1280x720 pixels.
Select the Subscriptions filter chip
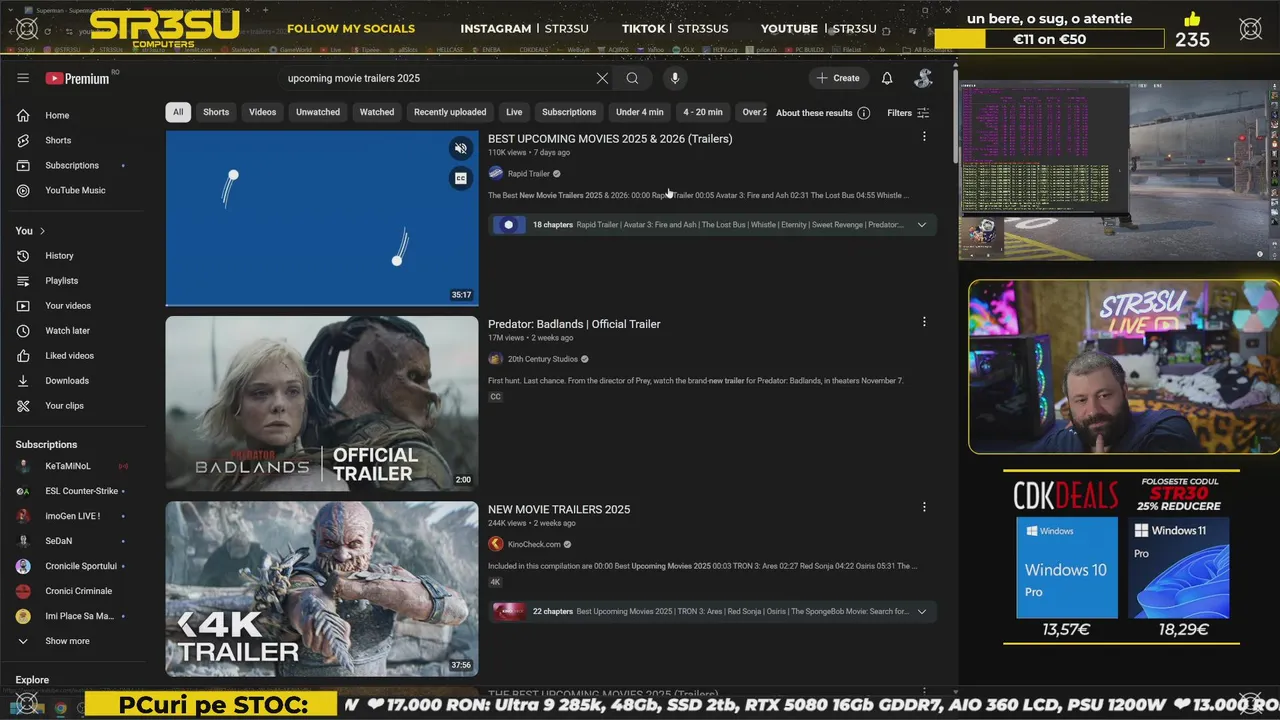(x=569, y=112)
